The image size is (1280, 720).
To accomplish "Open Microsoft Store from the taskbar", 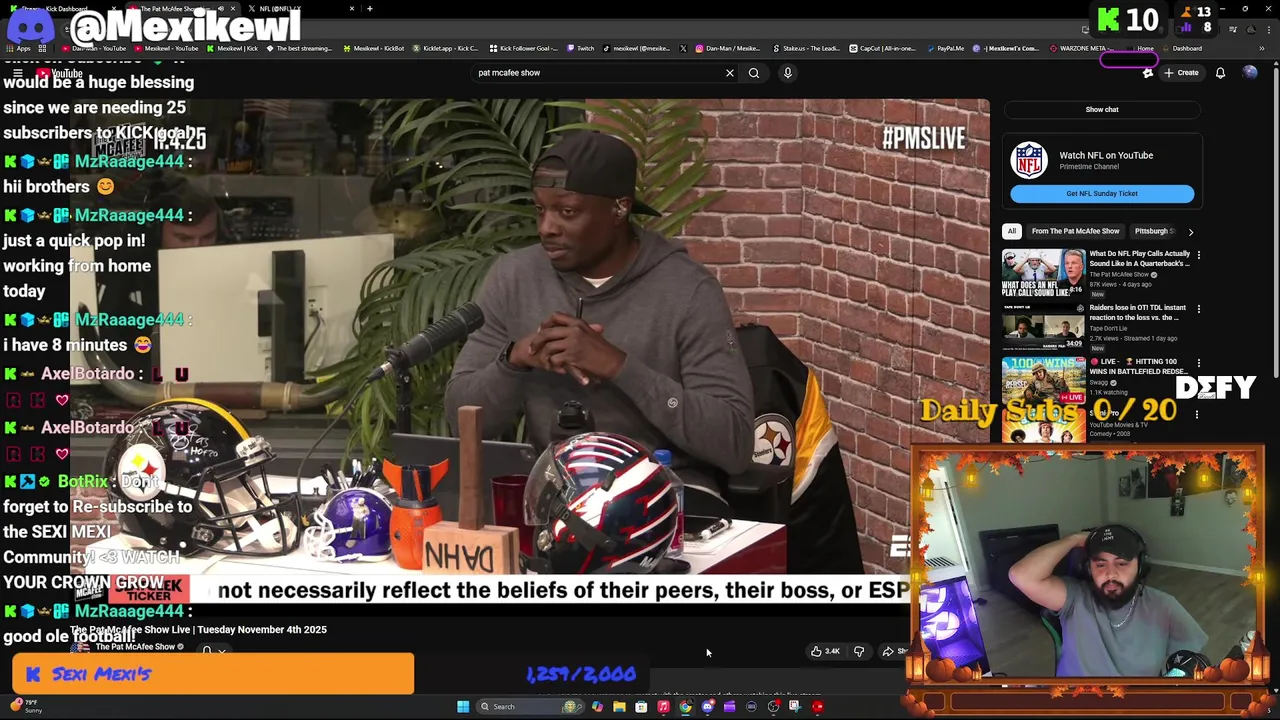I will (x=641, y=707).
